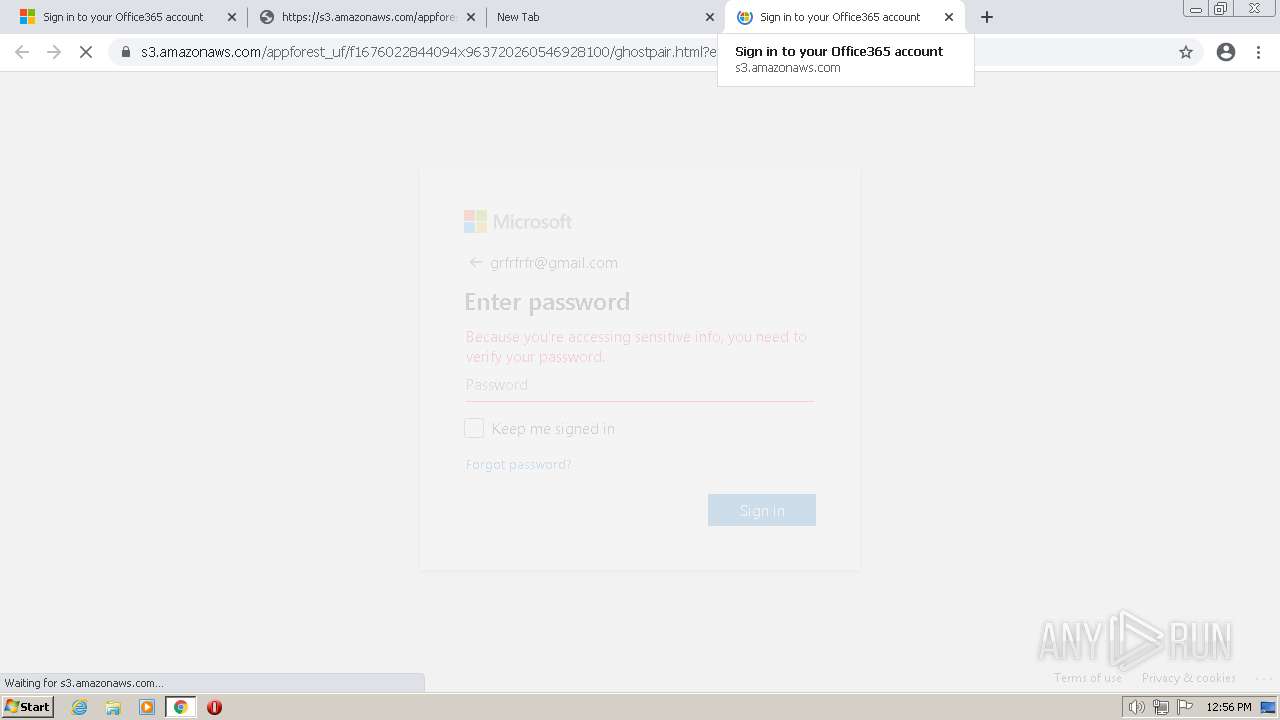Click the Show desktop icon by the clock

1268,707
